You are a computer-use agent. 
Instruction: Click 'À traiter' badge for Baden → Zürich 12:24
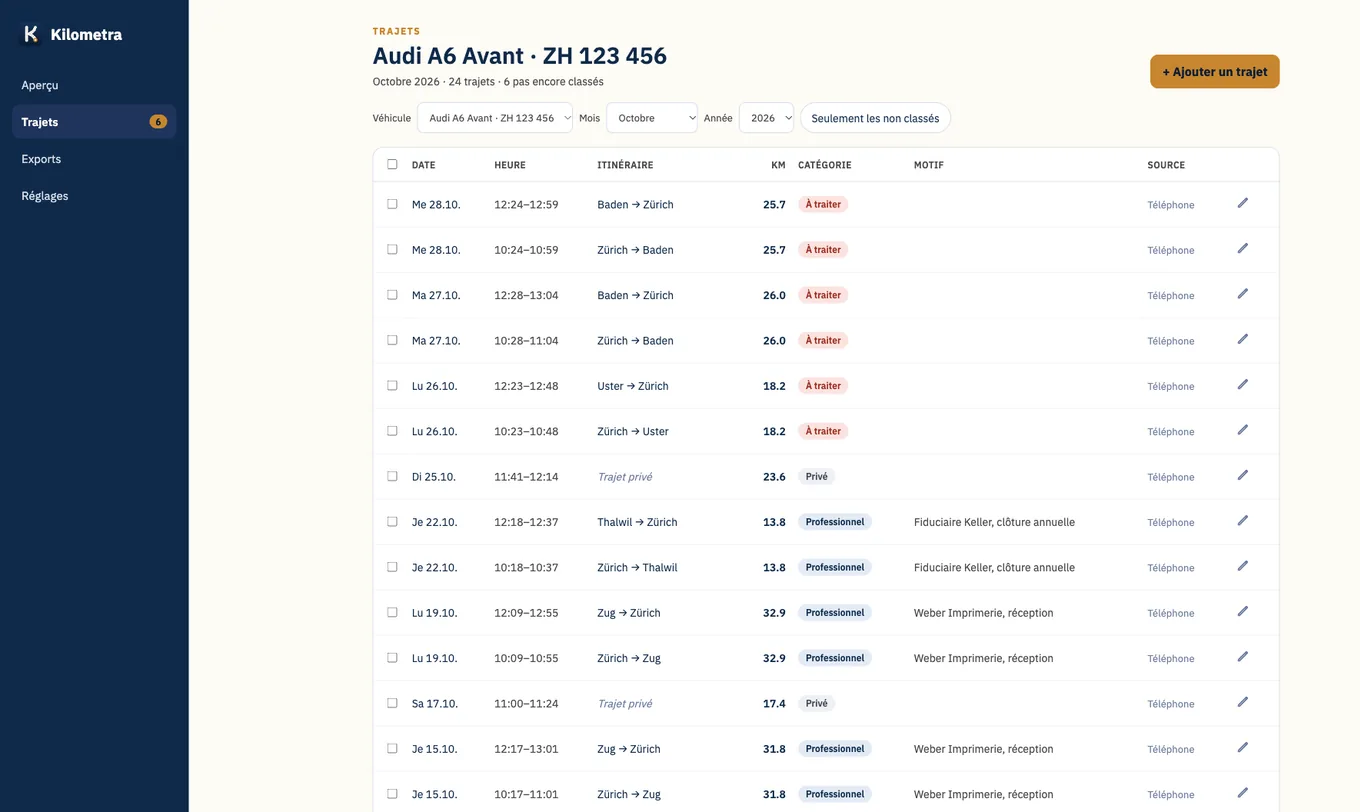(823, 204)
